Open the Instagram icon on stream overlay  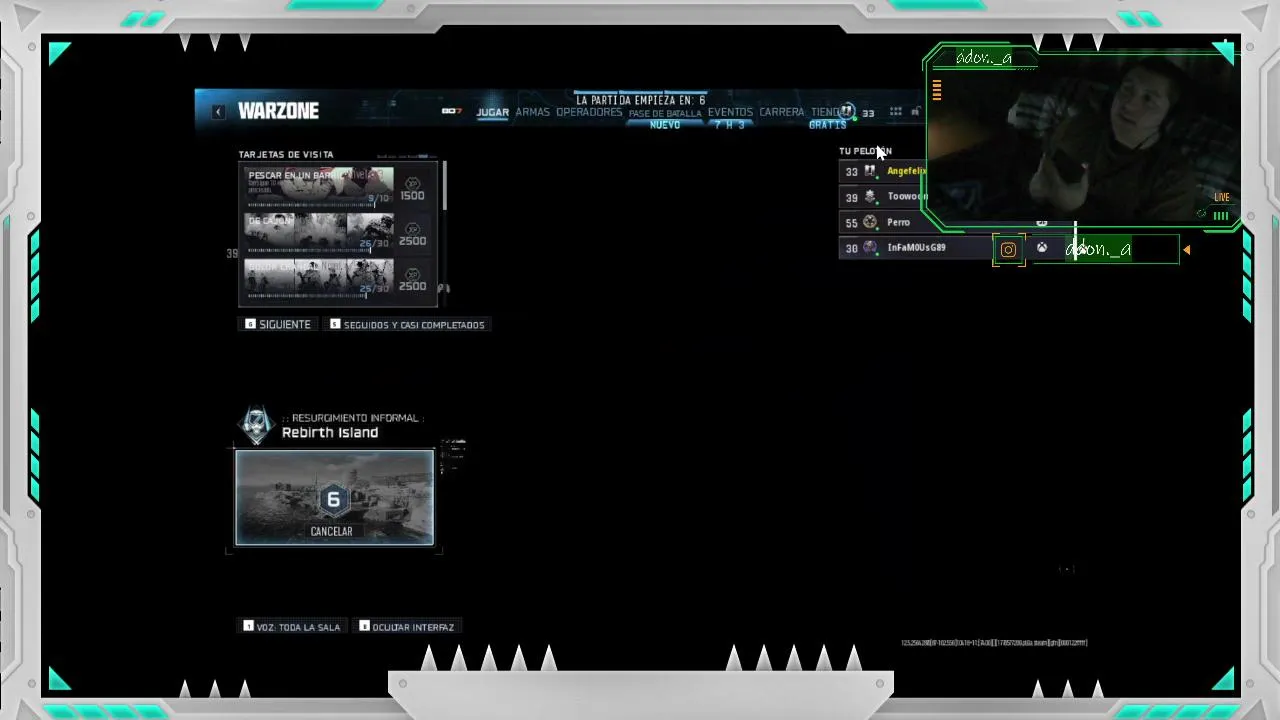tap(1008, 250)
